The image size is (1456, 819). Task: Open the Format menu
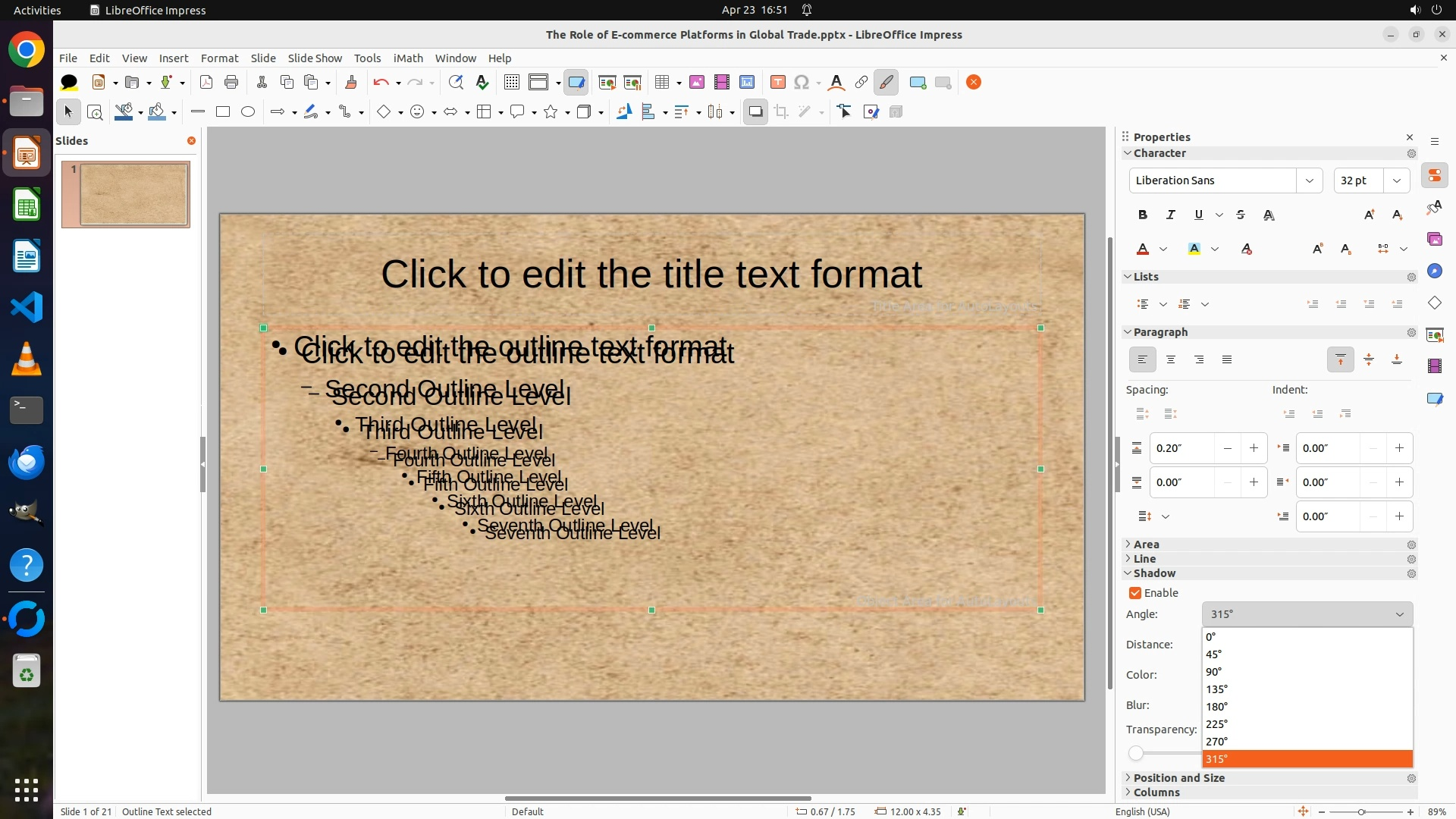219,58
